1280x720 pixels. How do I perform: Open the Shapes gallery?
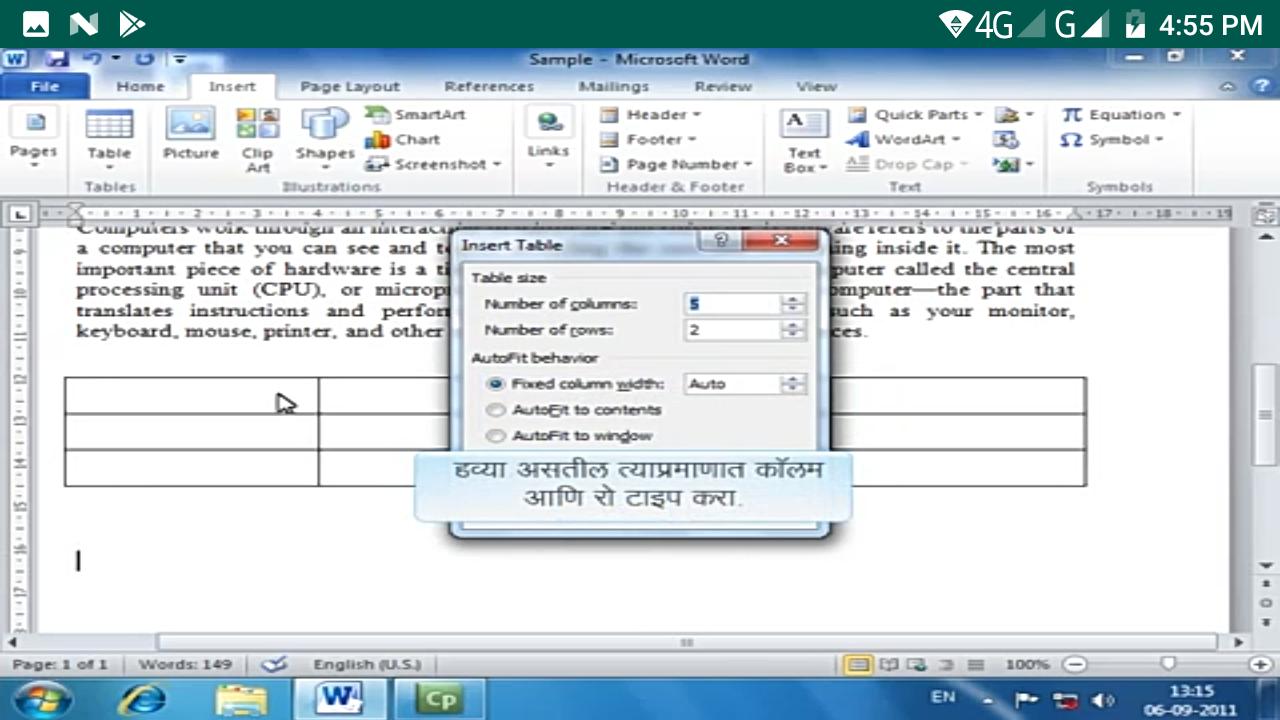(324, 137)
